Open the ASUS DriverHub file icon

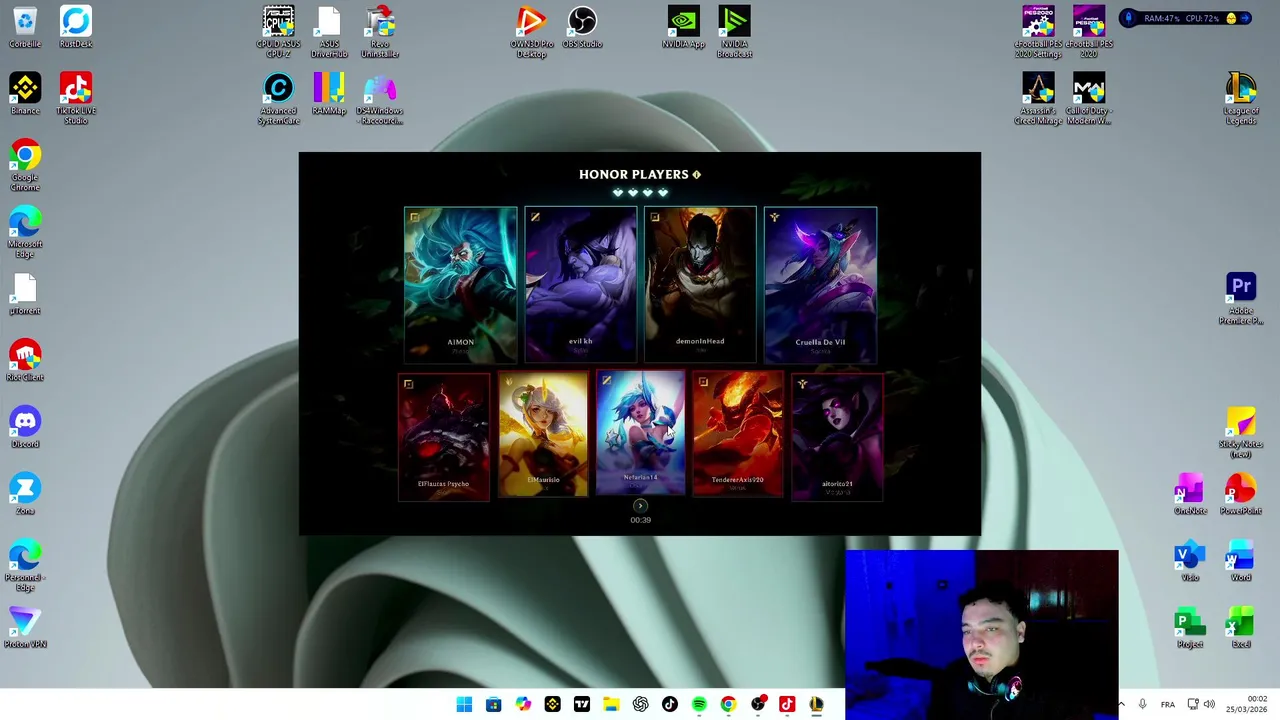pyautogui.click(x=329, y=32)
